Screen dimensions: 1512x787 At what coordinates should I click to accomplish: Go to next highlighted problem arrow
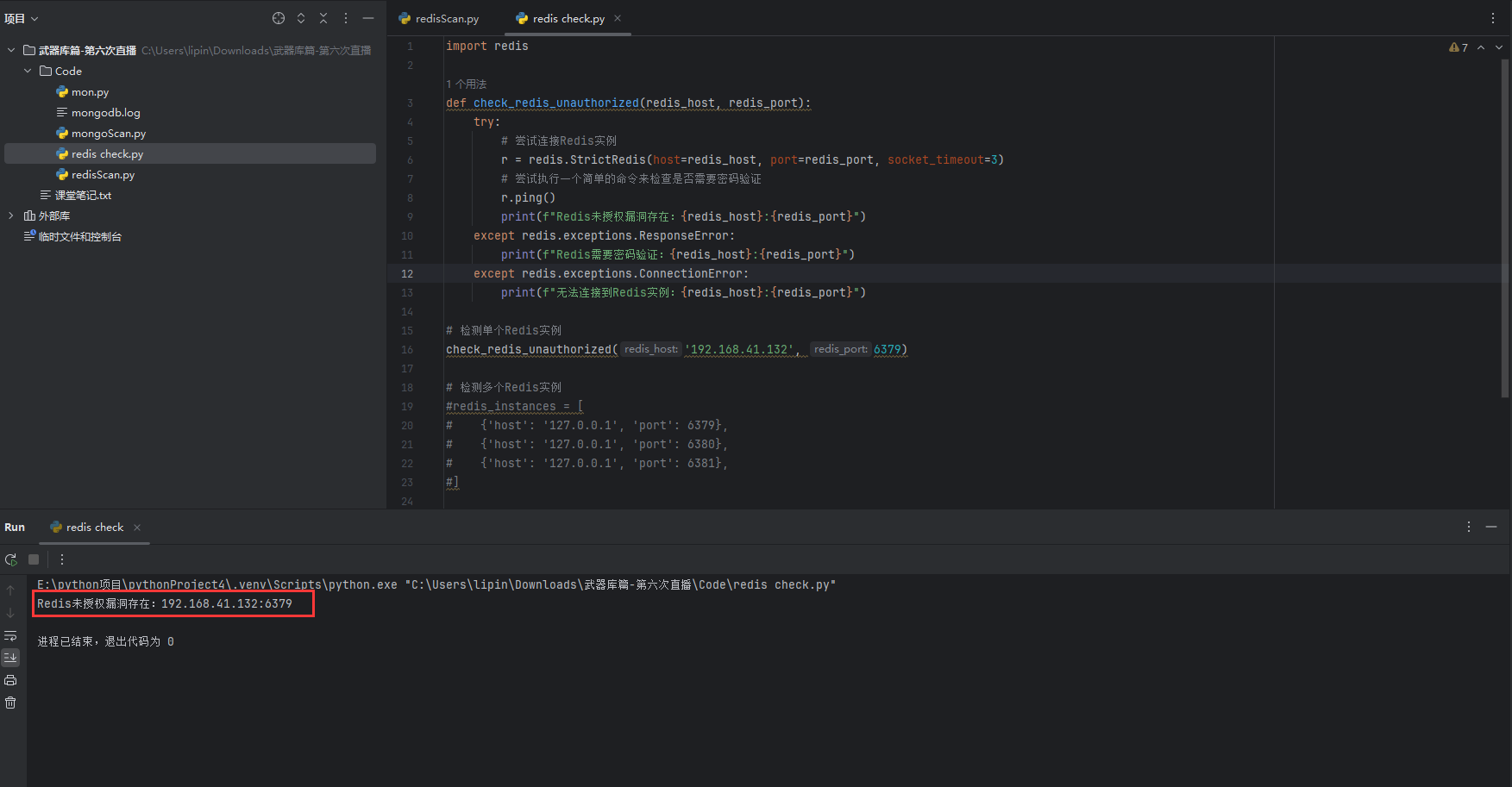click(x=1499, y=47)
